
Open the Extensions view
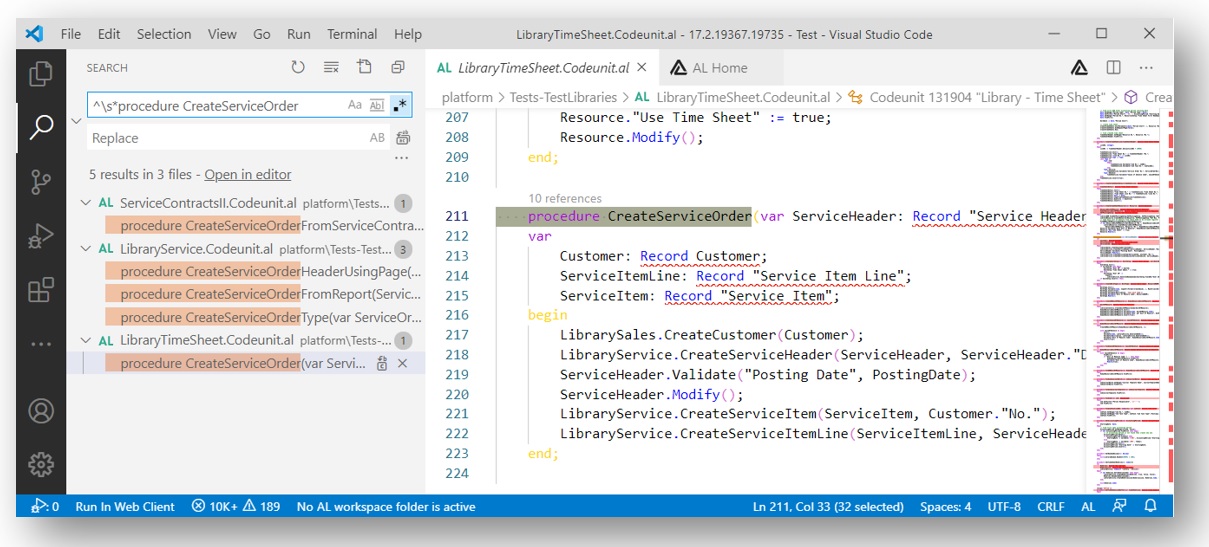click(x=41, y=290)
